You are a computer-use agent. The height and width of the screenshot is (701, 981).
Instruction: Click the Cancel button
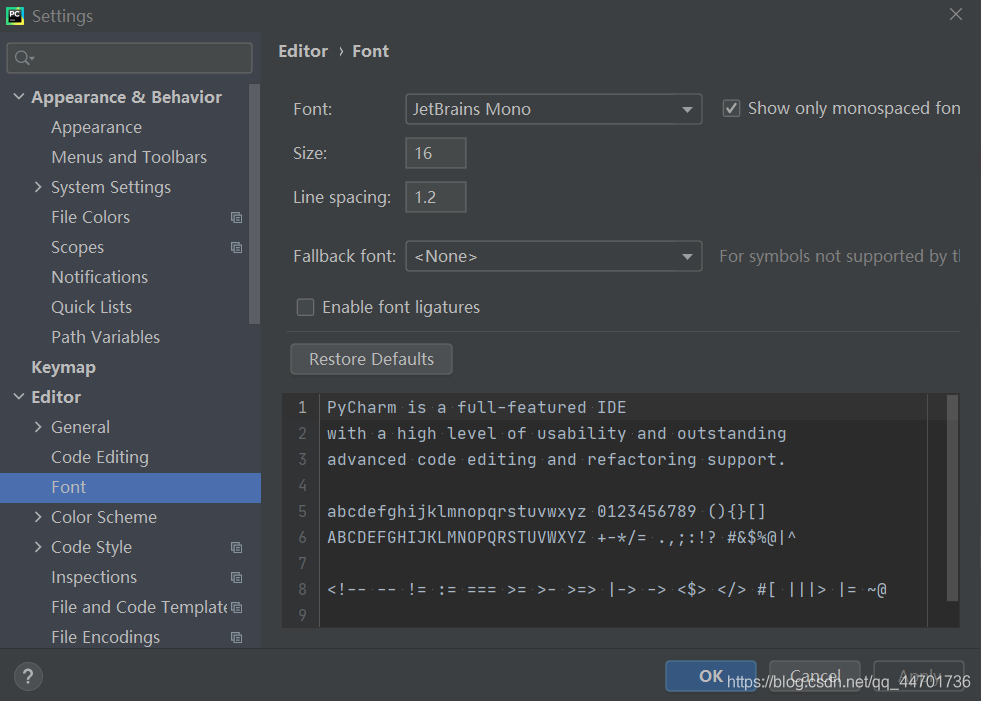(x=815, y=676)
